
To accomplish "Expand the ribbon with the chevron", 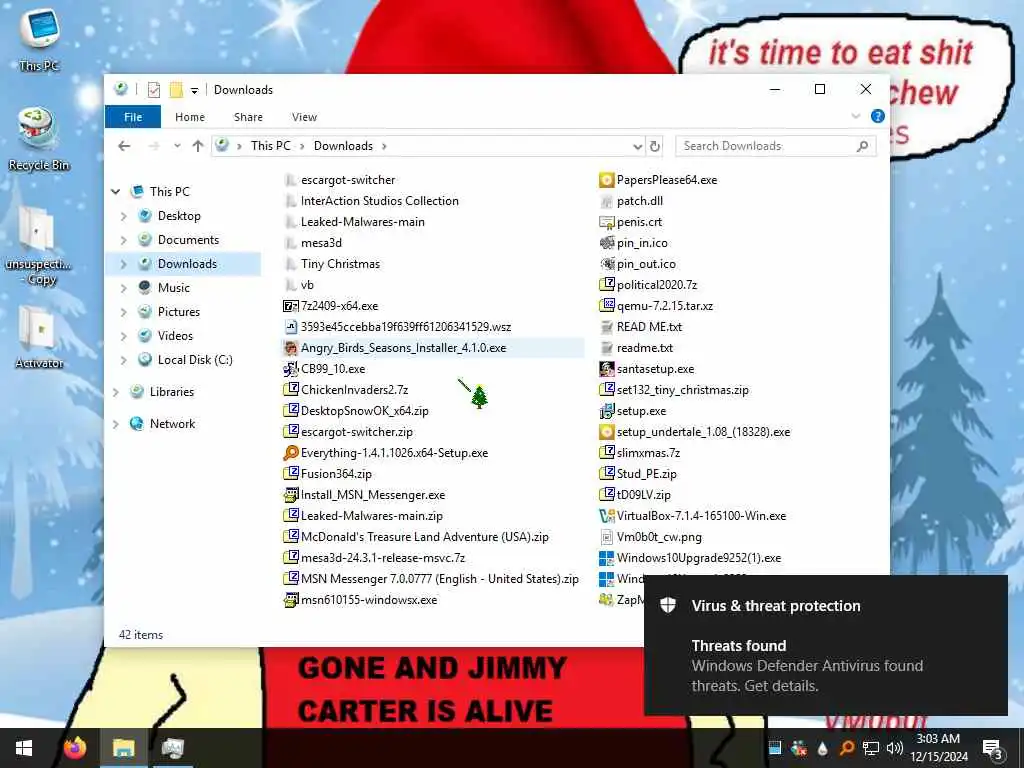I will pyautogui.click(x=856, y=116).
